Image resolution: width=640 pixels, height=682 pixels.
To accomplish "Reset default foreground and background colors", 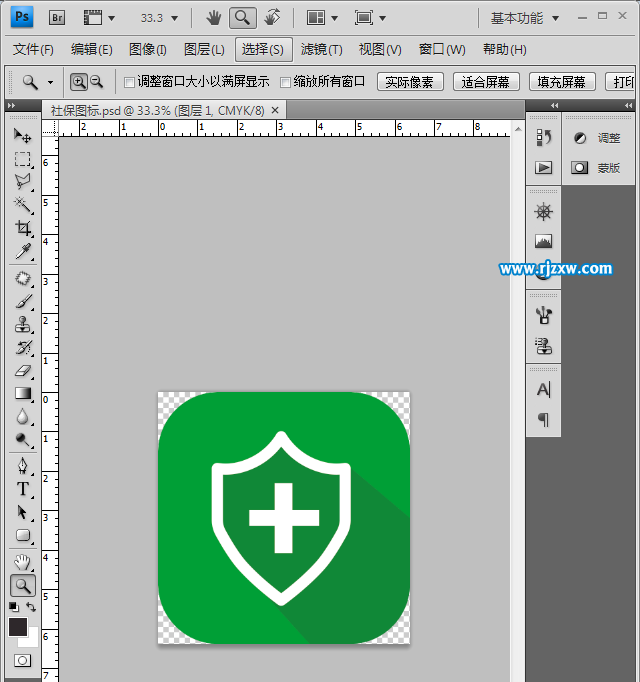I will tap(14, 607).
